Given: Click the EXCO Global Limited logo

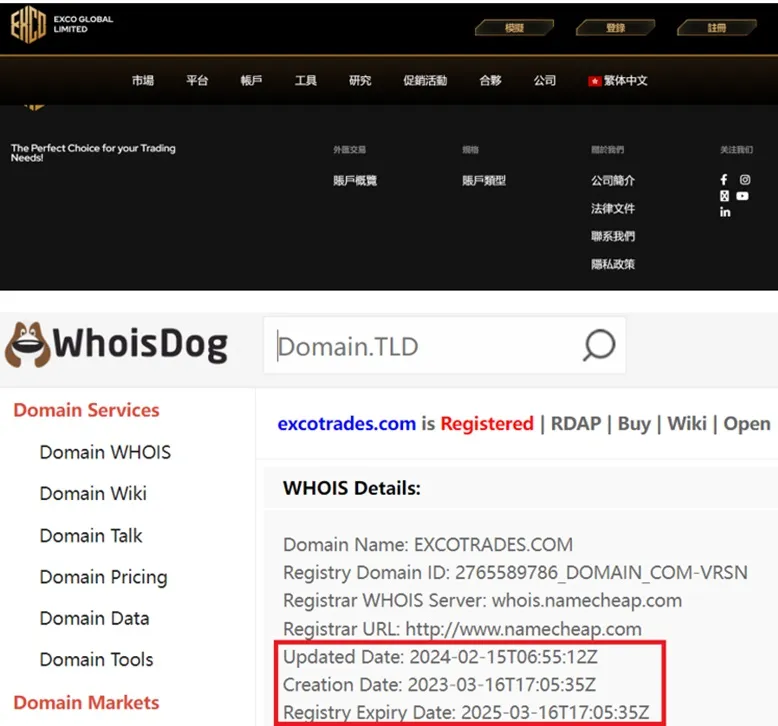Looking at the screenshot, I should [x=62, y=24].
